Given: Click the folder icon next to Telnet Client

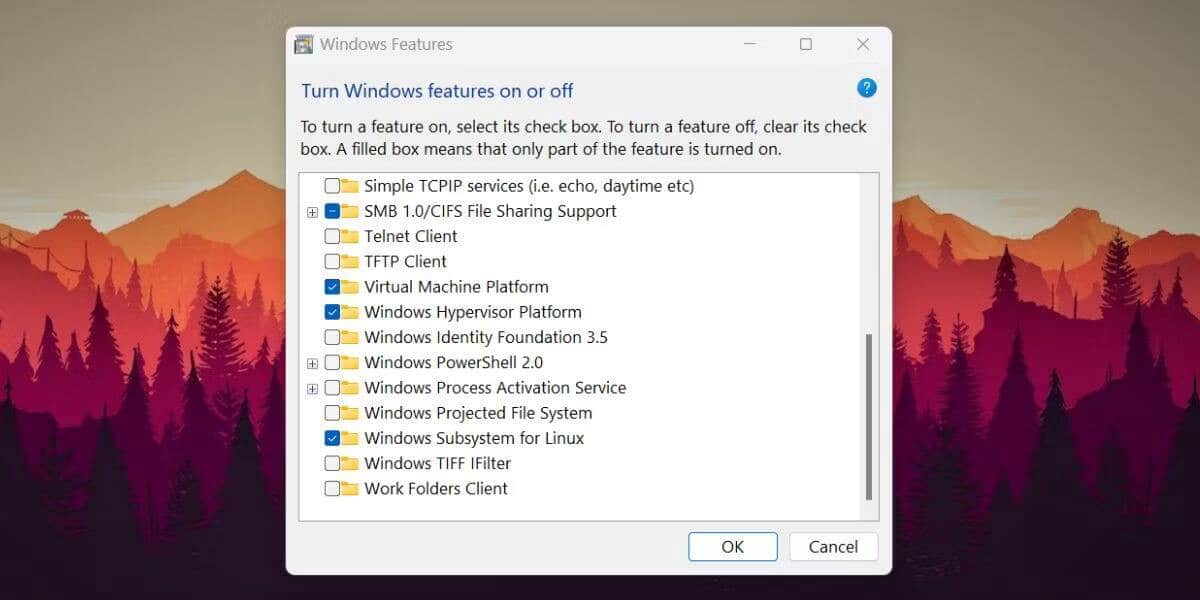Looking at the screenshot, I should click(x=349, y=236).
